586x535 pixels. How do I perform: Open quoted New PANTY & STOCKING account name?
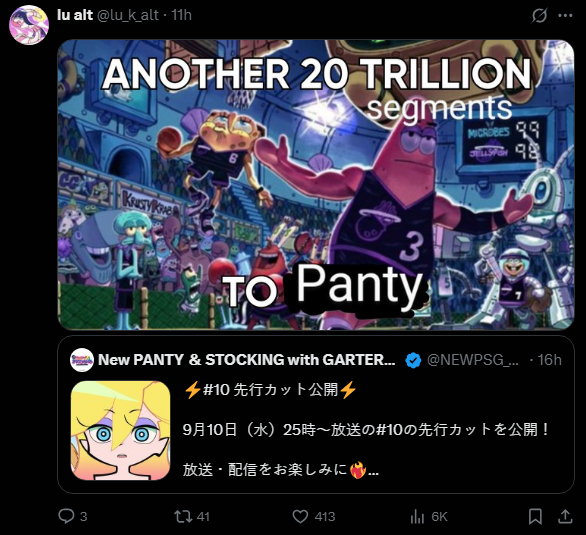click(247, 360)
